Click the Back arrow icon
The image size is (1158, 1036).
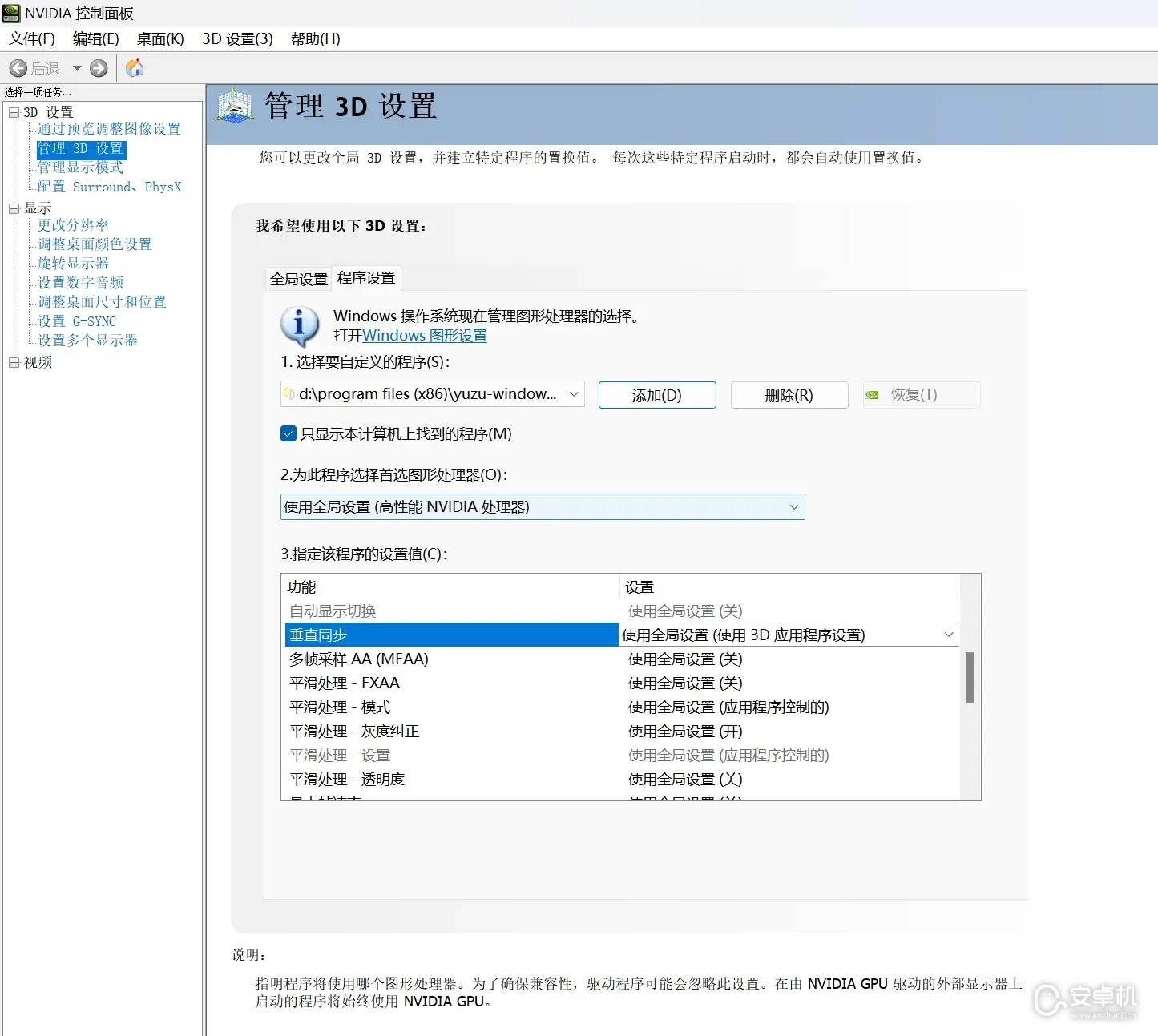pos(18,68)
